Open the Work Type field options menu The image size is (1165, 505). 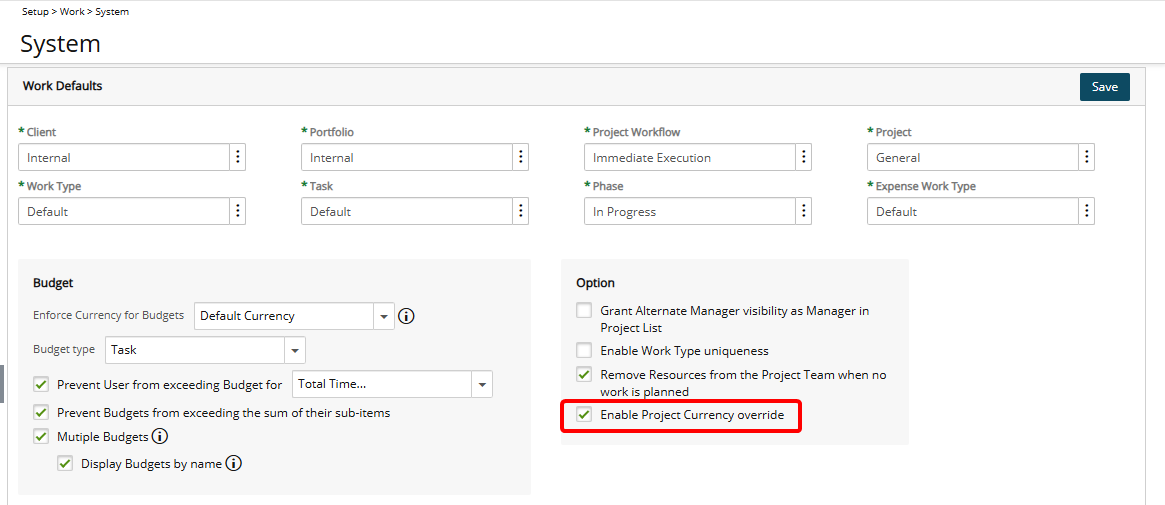(238, 212)
